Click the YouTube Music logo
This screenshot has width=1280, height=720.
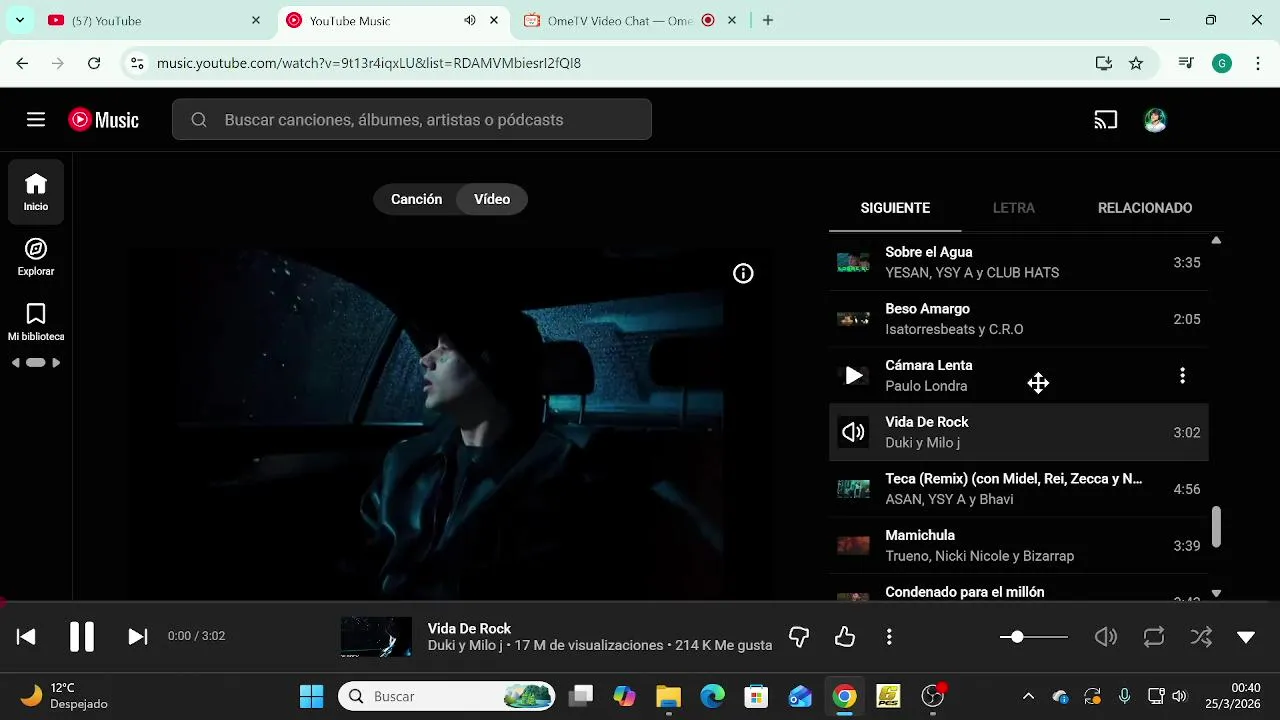click(x=103, y=120)
